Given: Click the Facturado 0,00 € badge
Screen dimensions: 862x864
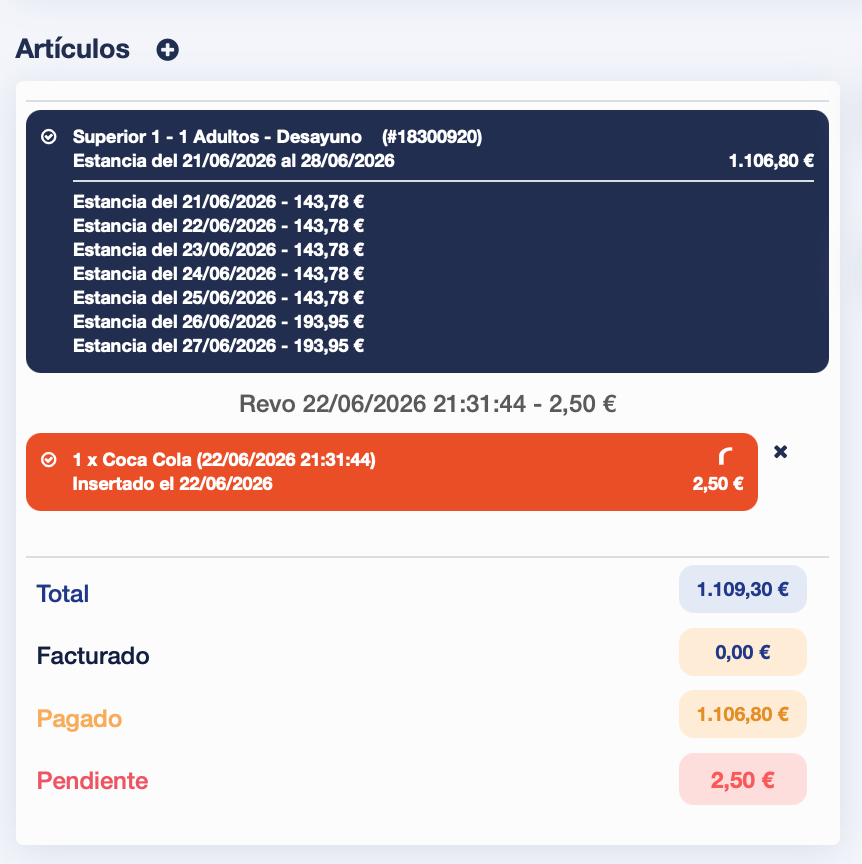Looking at the screenshot, I should tap(743, 652).
